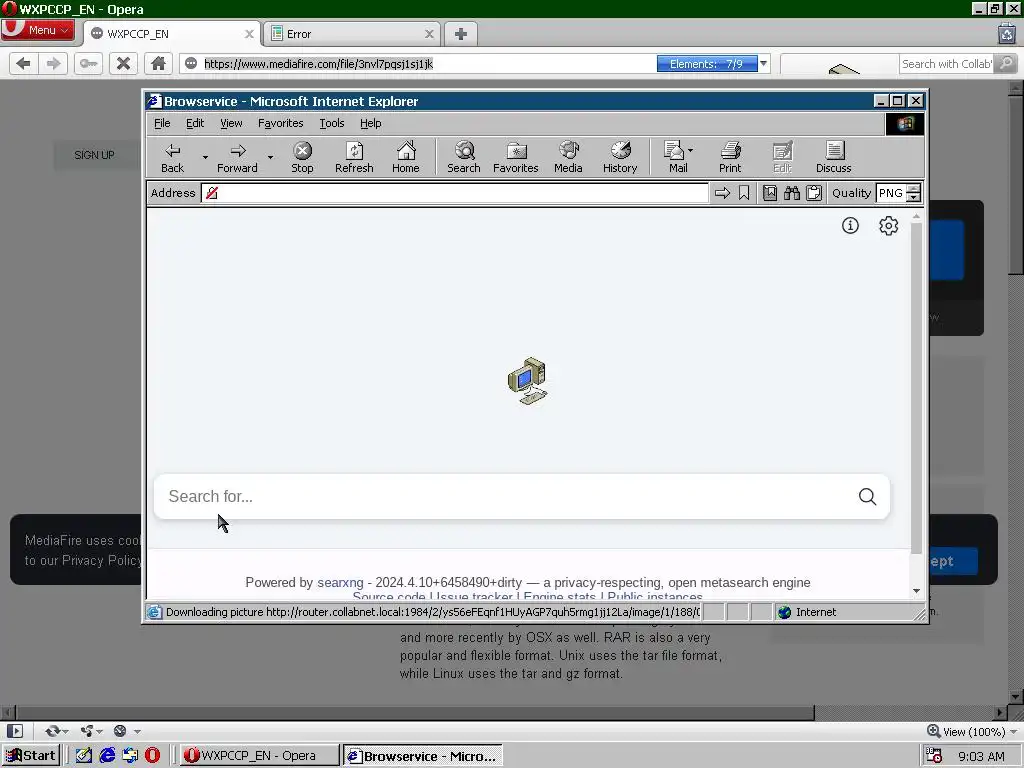Screen dimensions: 1024x768
Task: Open Opera's closed tabs trash icon
Action: click(1006, 33)
